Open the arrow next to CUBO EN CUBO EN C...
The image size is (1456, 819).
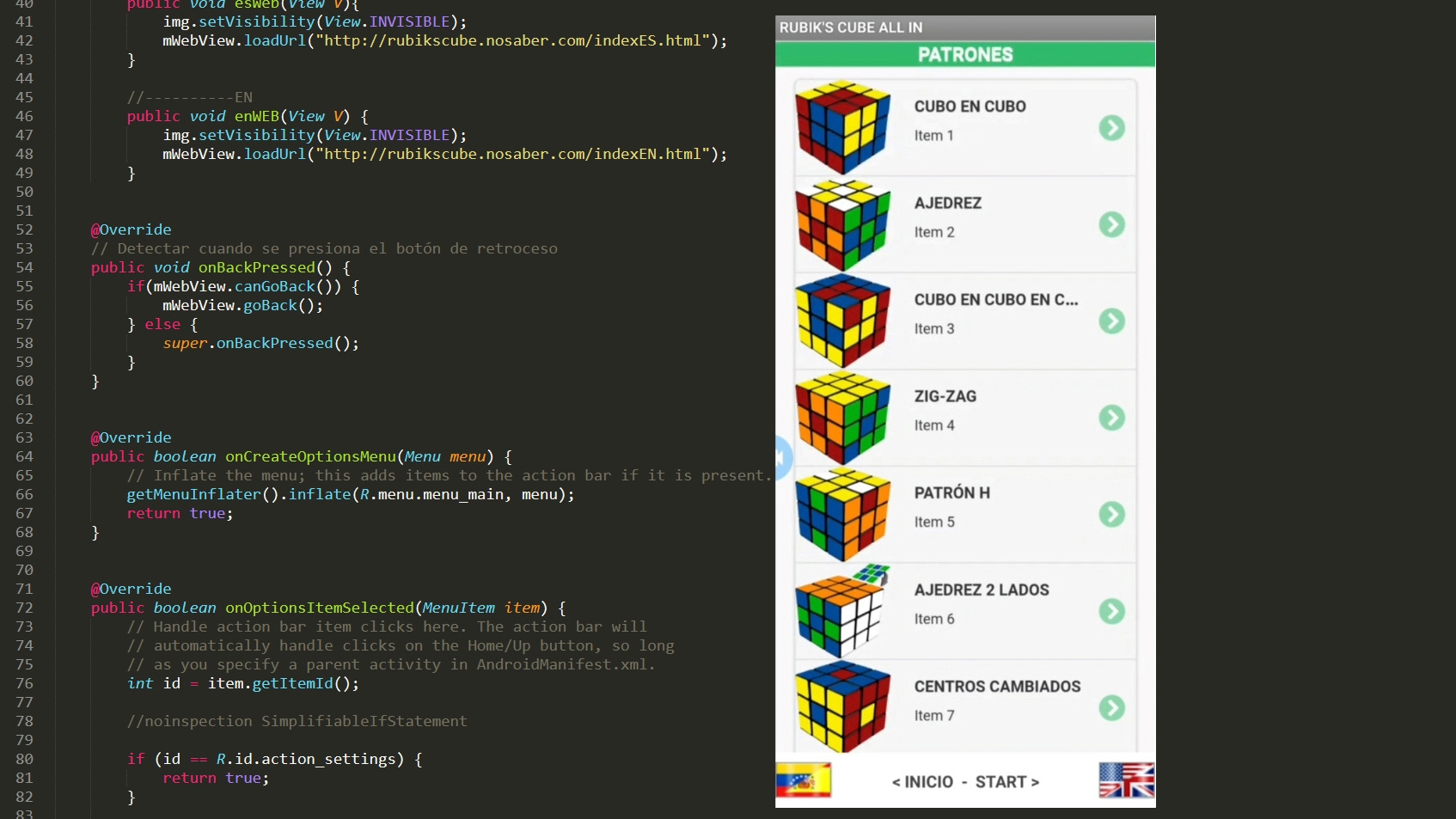pos(1111,321)
